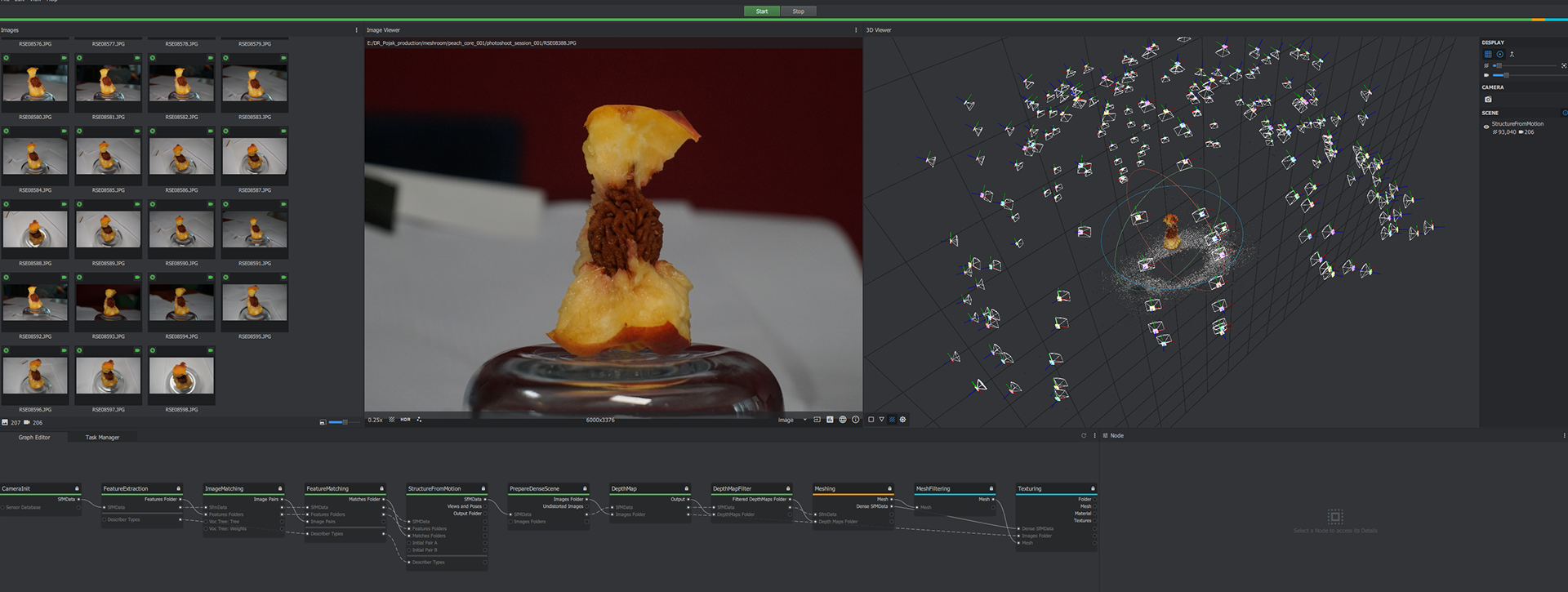This screenshot has height=592, width=1568.
Task: Click the thumbnail size icon
Action: click(x=323, y=422)
